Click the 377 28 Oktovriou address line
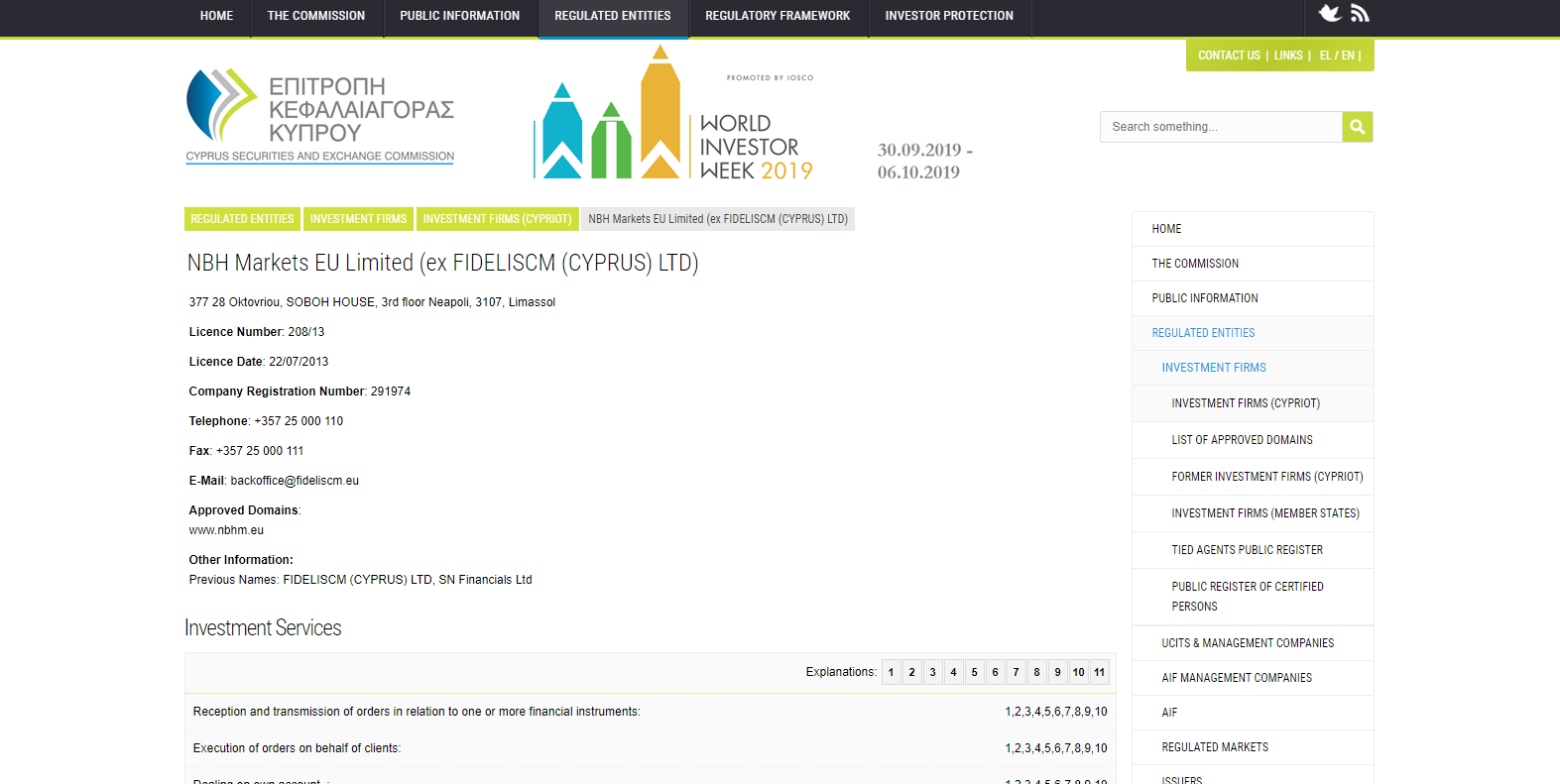The height and width of the screenshot is (784, 1560). click(372, 302)
